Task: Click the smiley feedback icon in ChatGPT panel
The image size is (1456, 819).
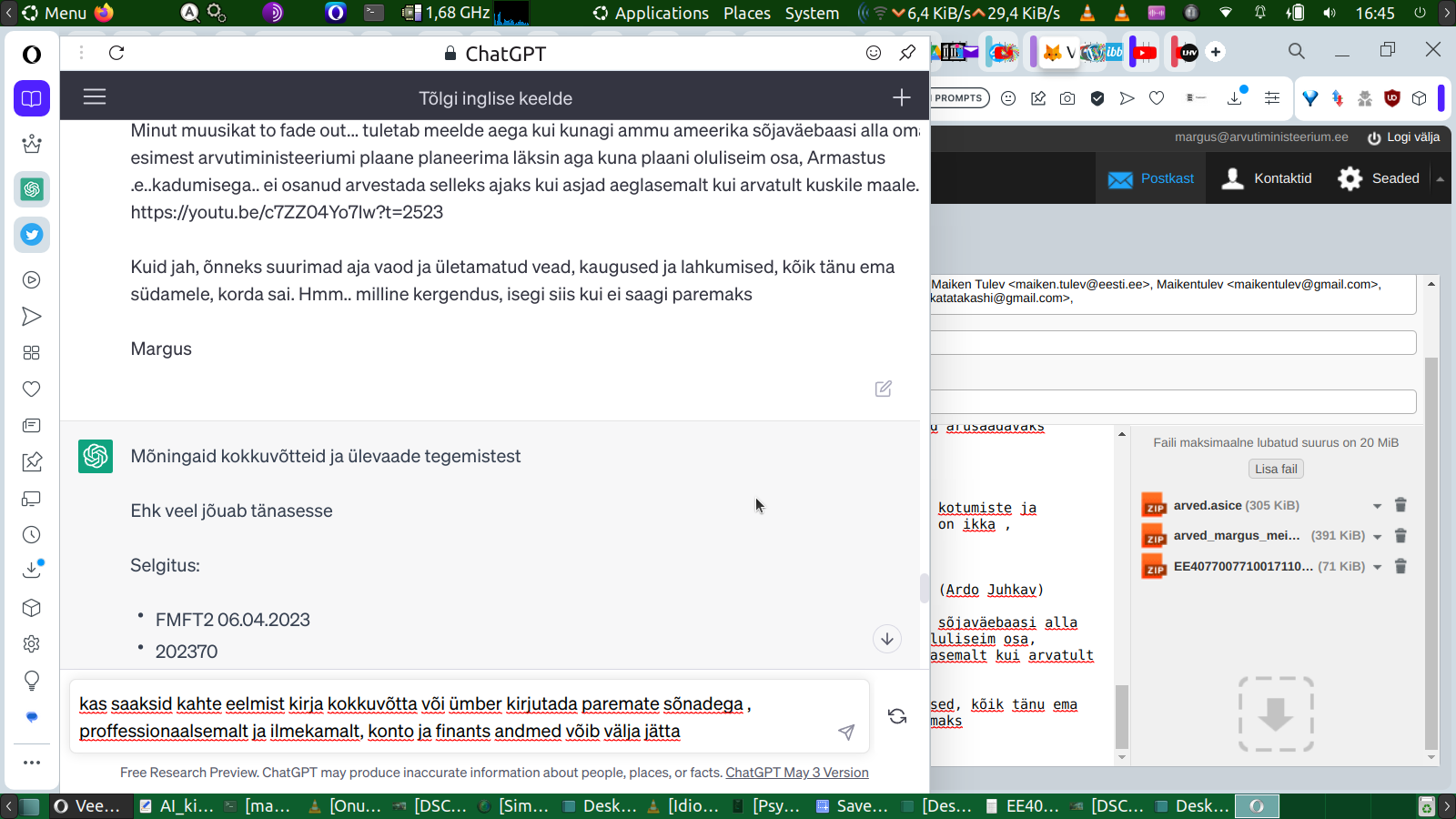Action: pyautogui.click(x=874, y=53)
